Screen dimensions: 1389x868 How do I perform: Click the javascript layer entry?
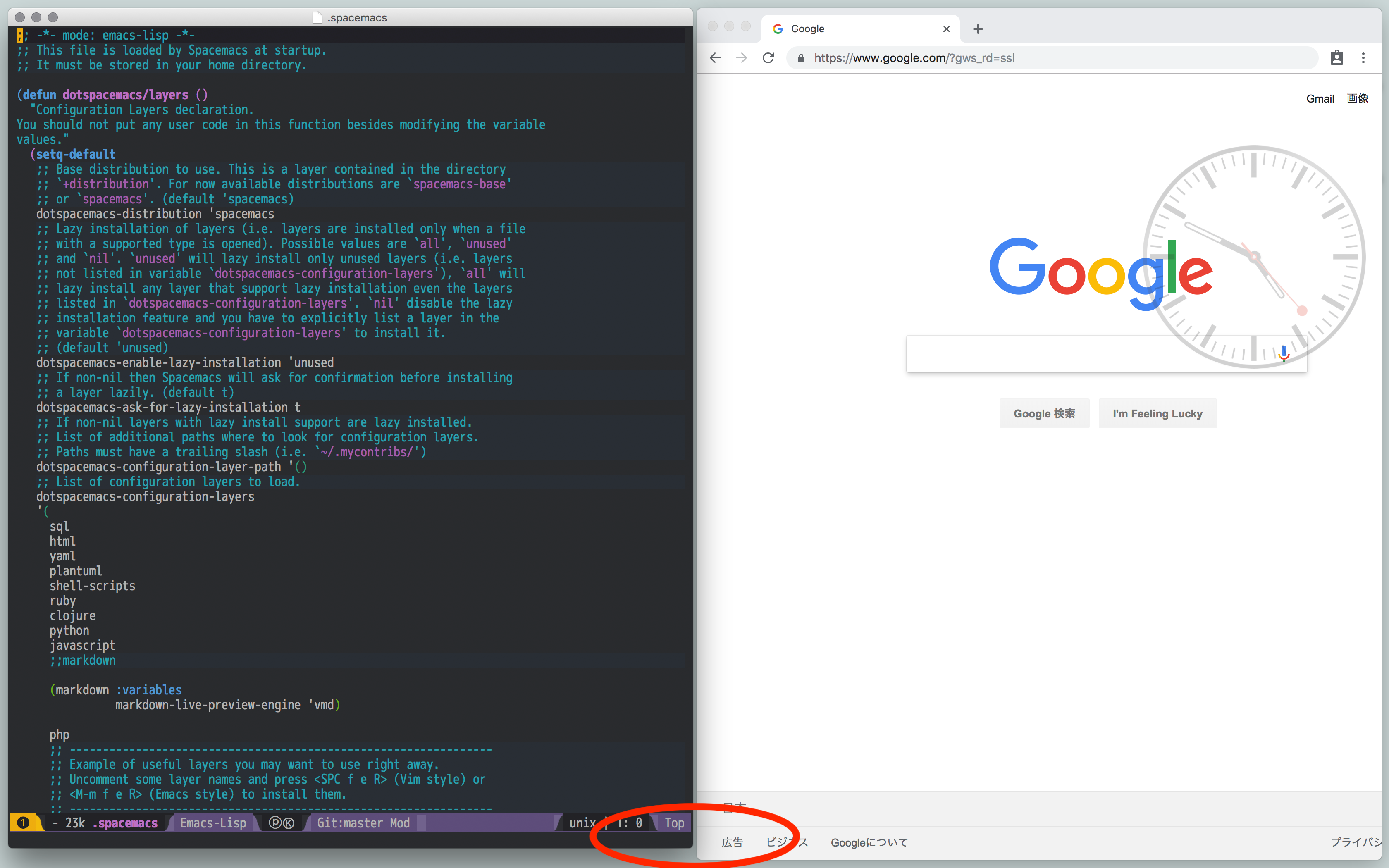83,645
